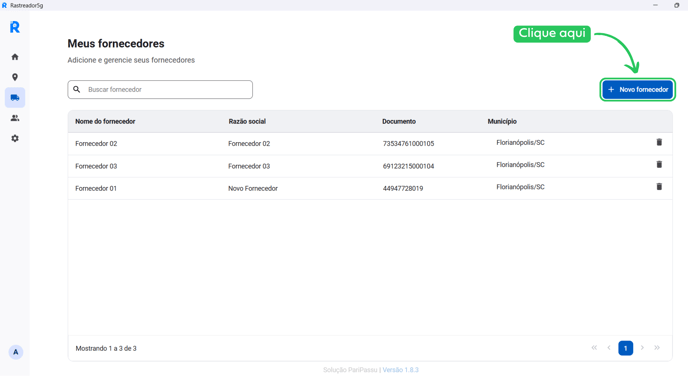Click razão social Fornecedor 03 cell
Image resolution: width=688 pixels, height=387 pixels.
coord(249,166)
